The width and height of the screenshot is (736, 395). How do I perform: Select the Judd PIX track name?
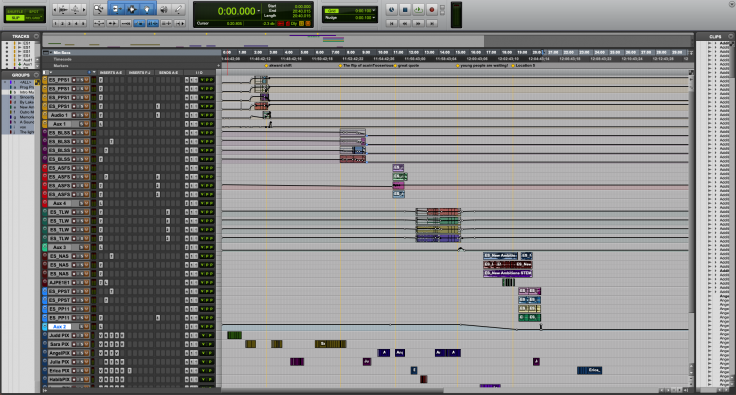[x=59, y=335]
